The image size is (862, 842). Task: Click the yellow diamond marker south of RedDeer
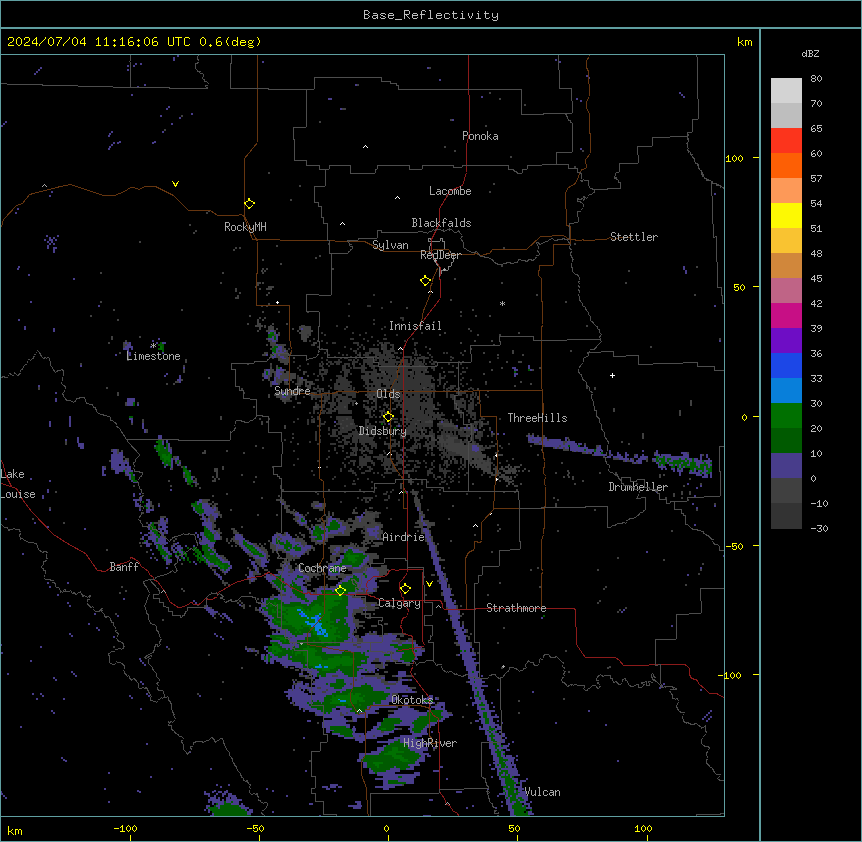point(426,281)
